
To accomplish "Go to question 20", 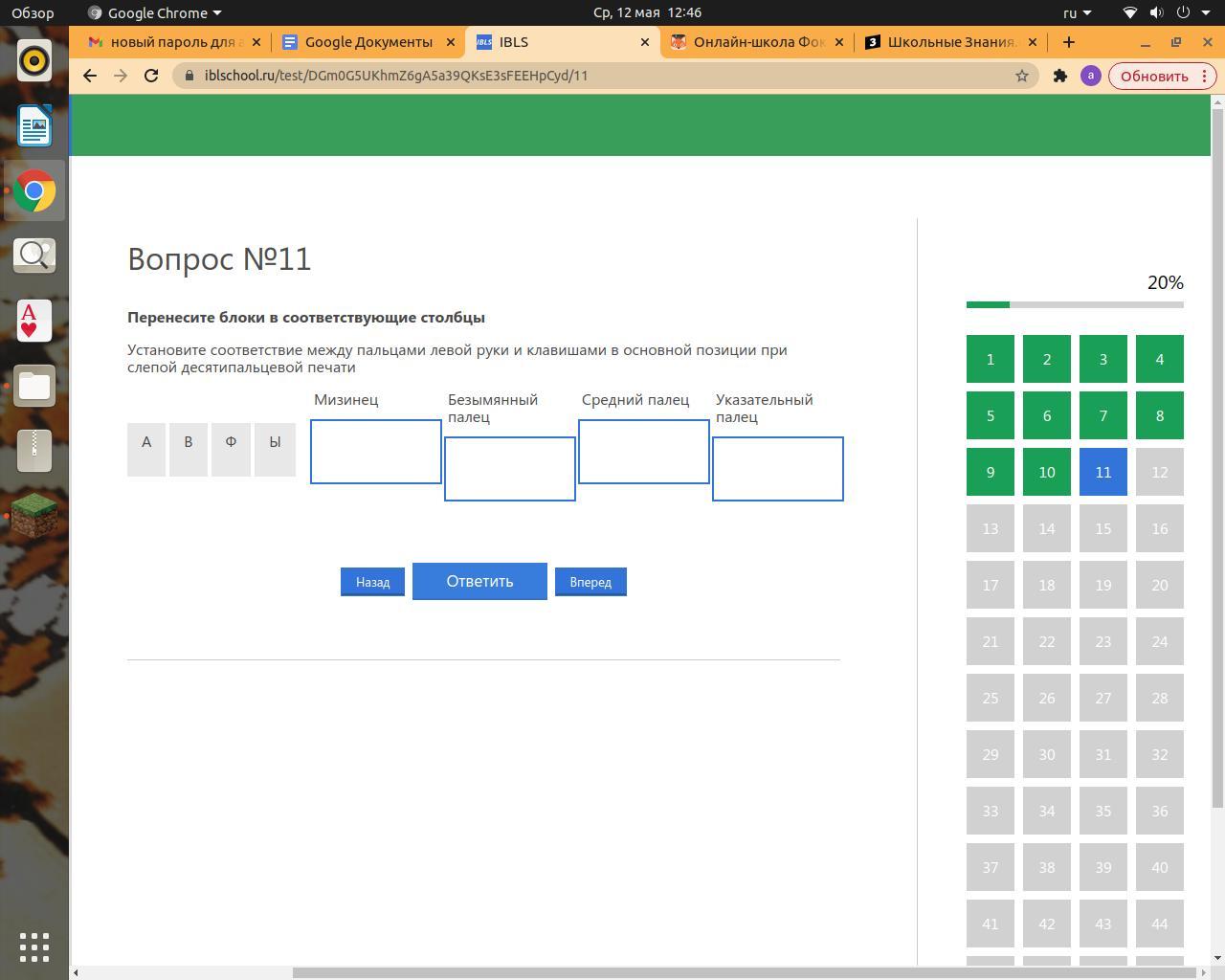I will 1160,585.
